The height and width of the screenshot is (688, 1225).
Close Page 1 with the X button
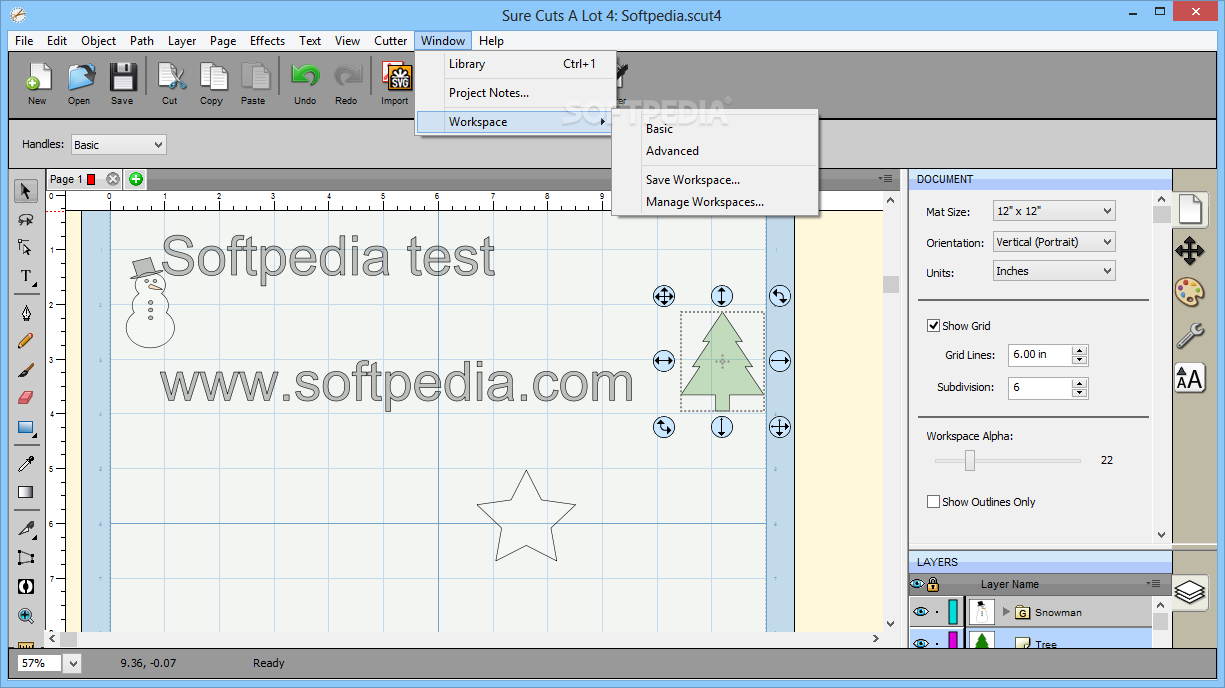pos(113,179)
